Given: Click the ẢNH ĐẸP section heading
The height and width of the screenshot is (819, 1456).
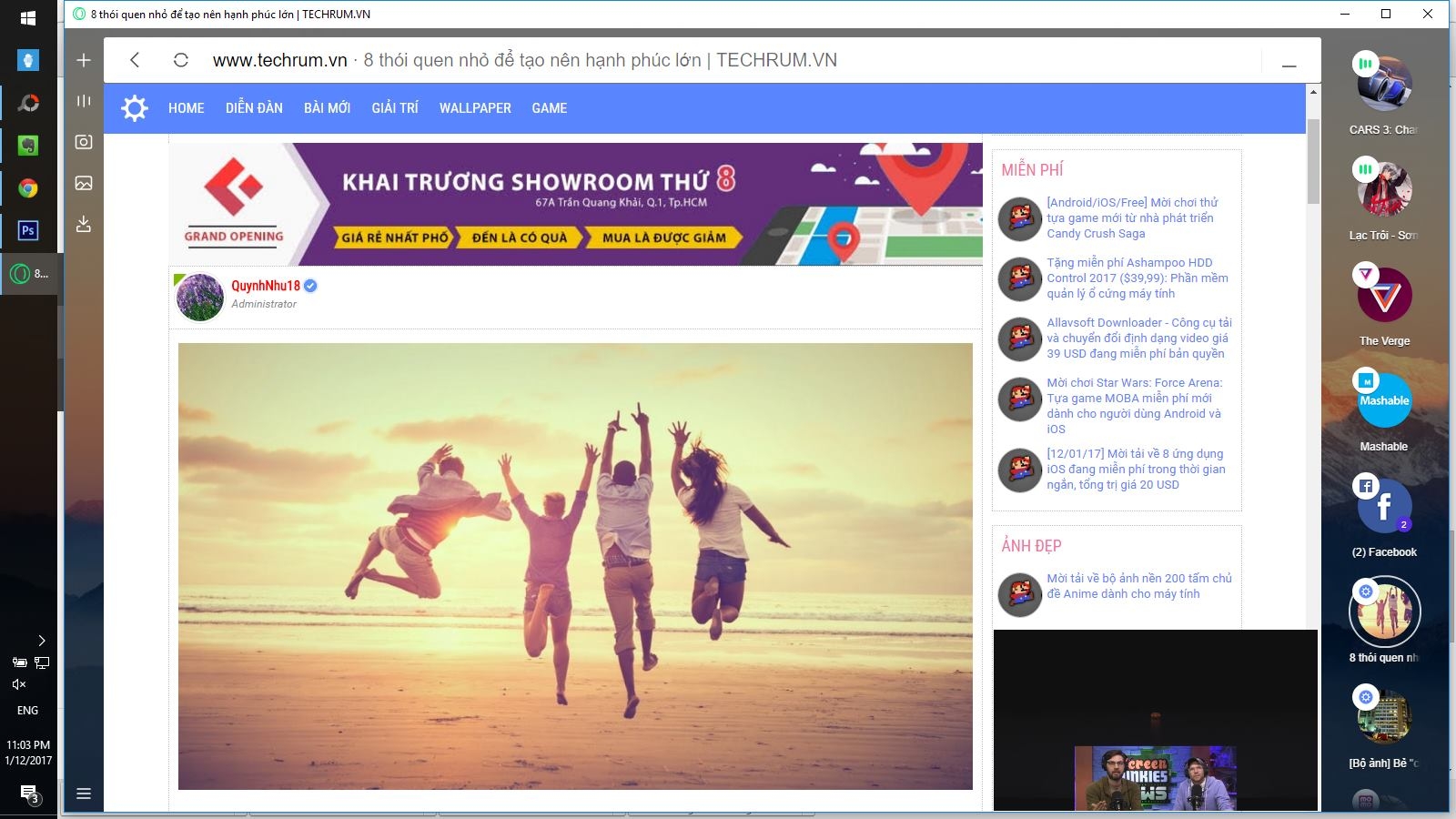Looking at the screenshot, I should coord(1031,546).
